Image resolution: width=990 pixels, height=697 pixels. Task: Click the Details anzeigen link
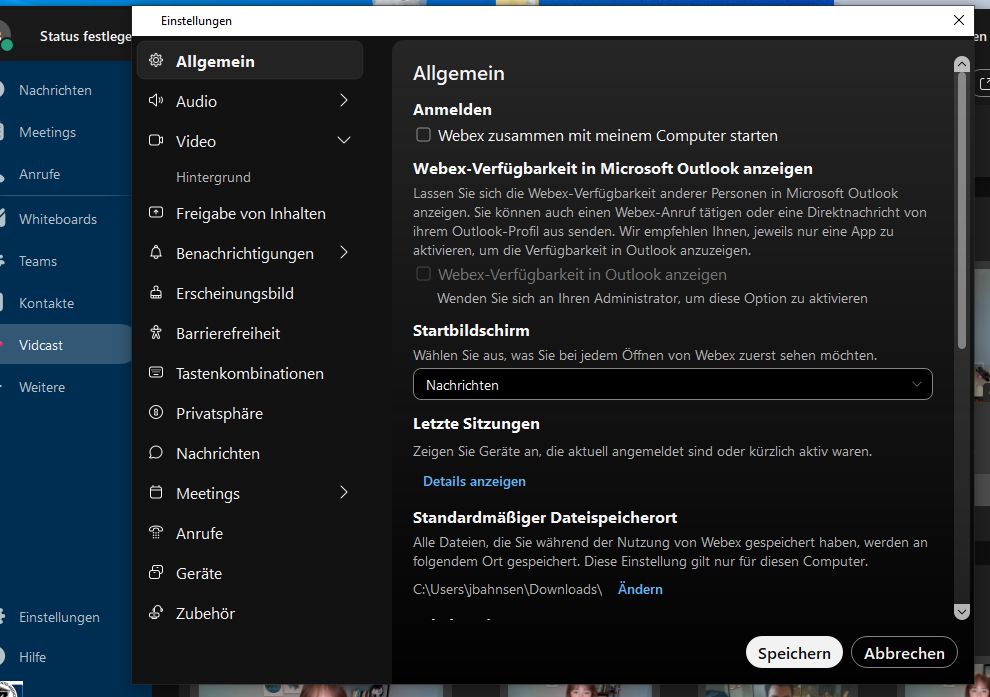(x=474, y=481)
